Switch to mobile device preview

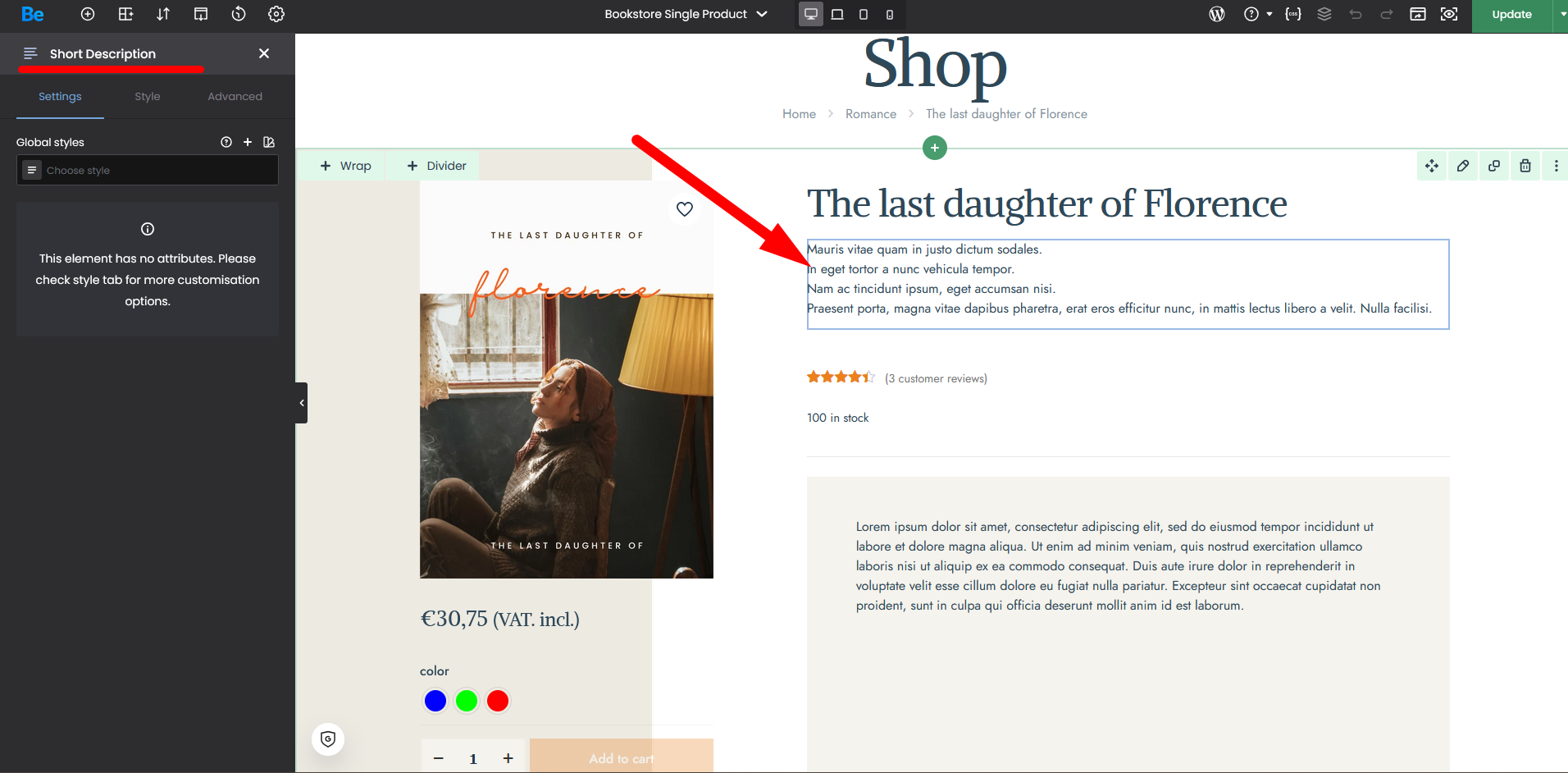pos(890,14)
